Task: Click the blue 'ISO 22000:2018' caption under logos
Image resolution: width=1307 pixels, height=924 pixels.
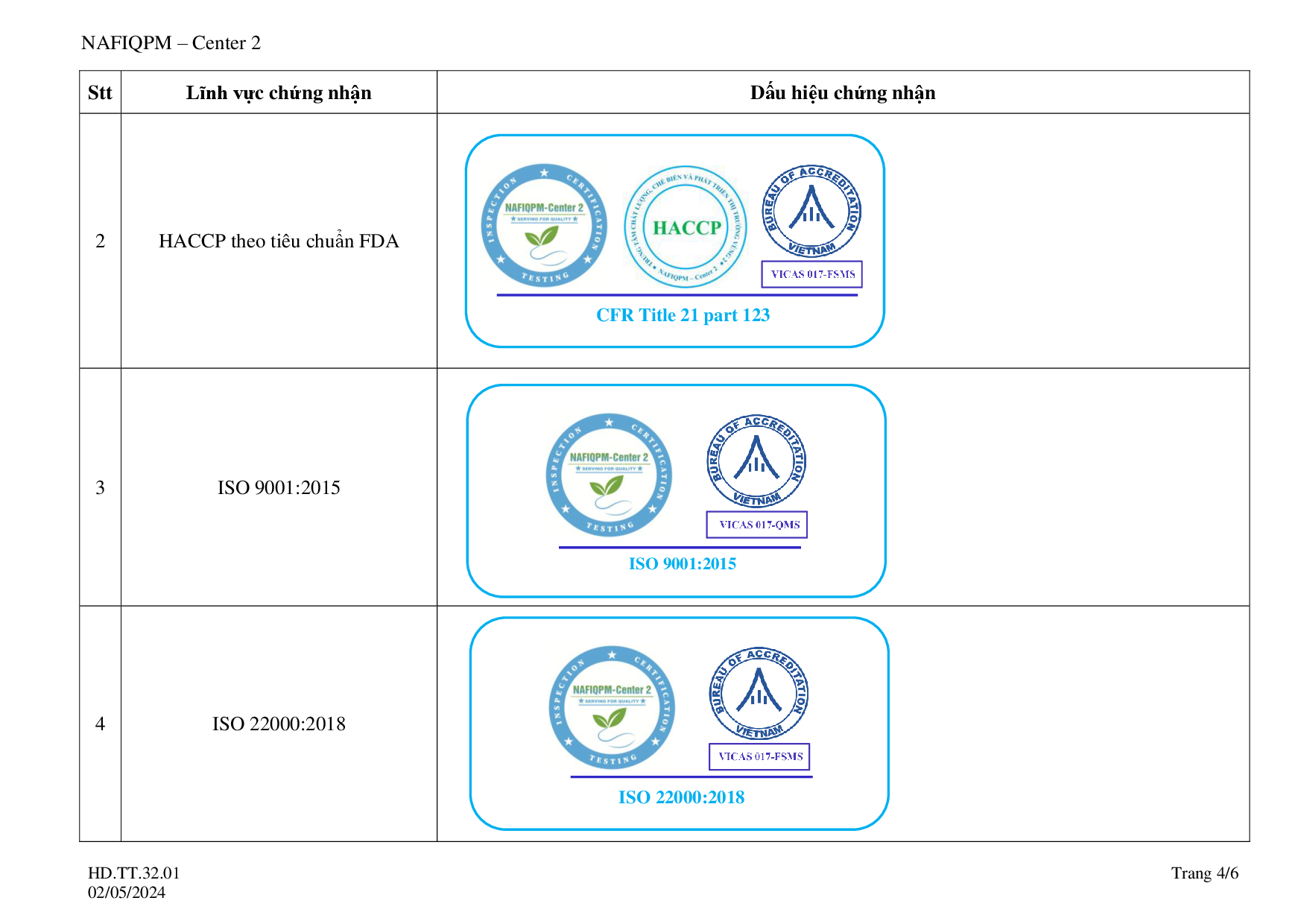Action: [682, 797]
